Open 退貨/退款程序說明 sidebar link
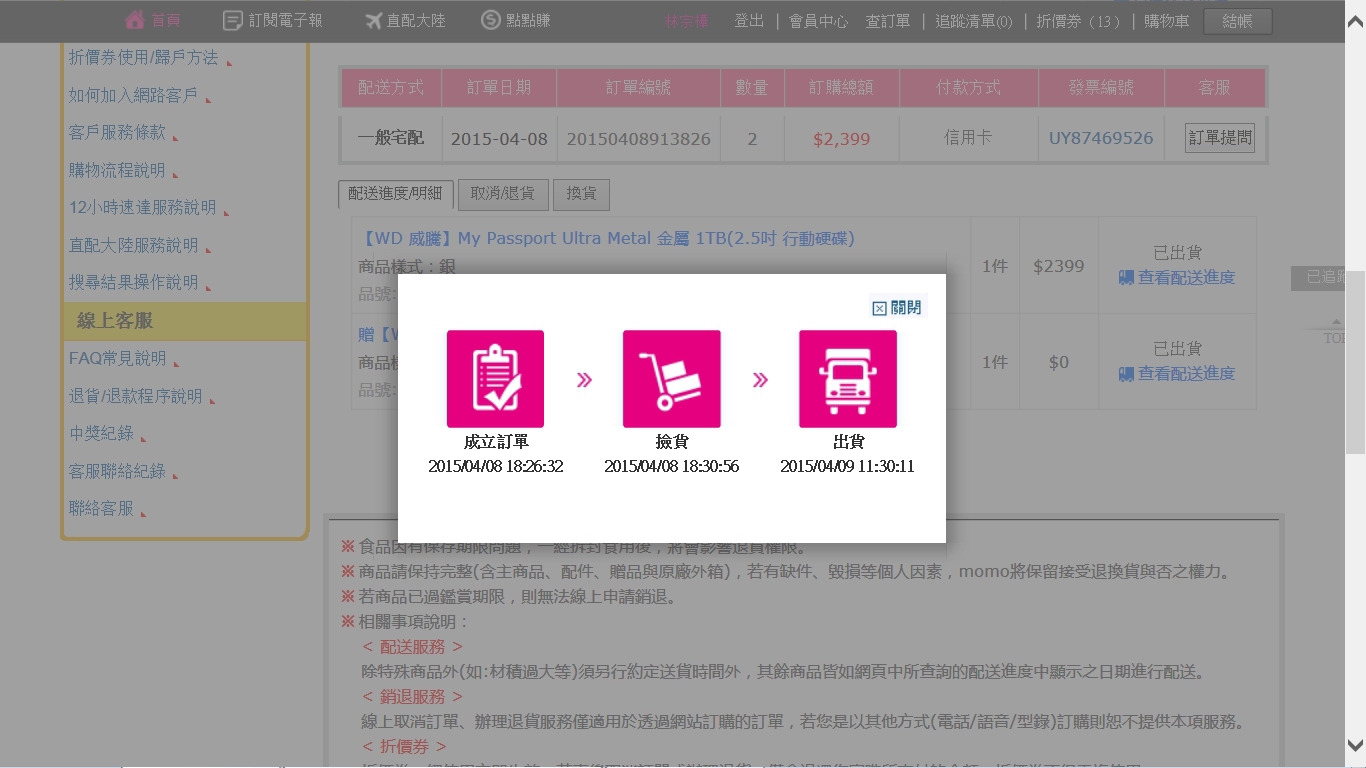 click(135, 397)
